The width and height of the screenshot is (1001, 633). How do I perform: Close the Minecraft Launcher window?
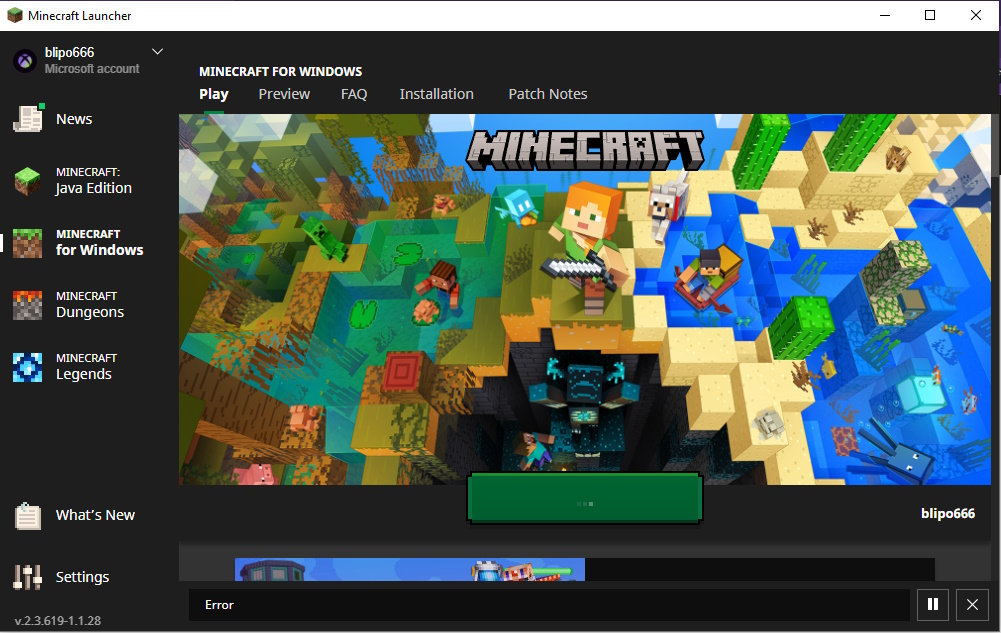(x=976, y=15)
